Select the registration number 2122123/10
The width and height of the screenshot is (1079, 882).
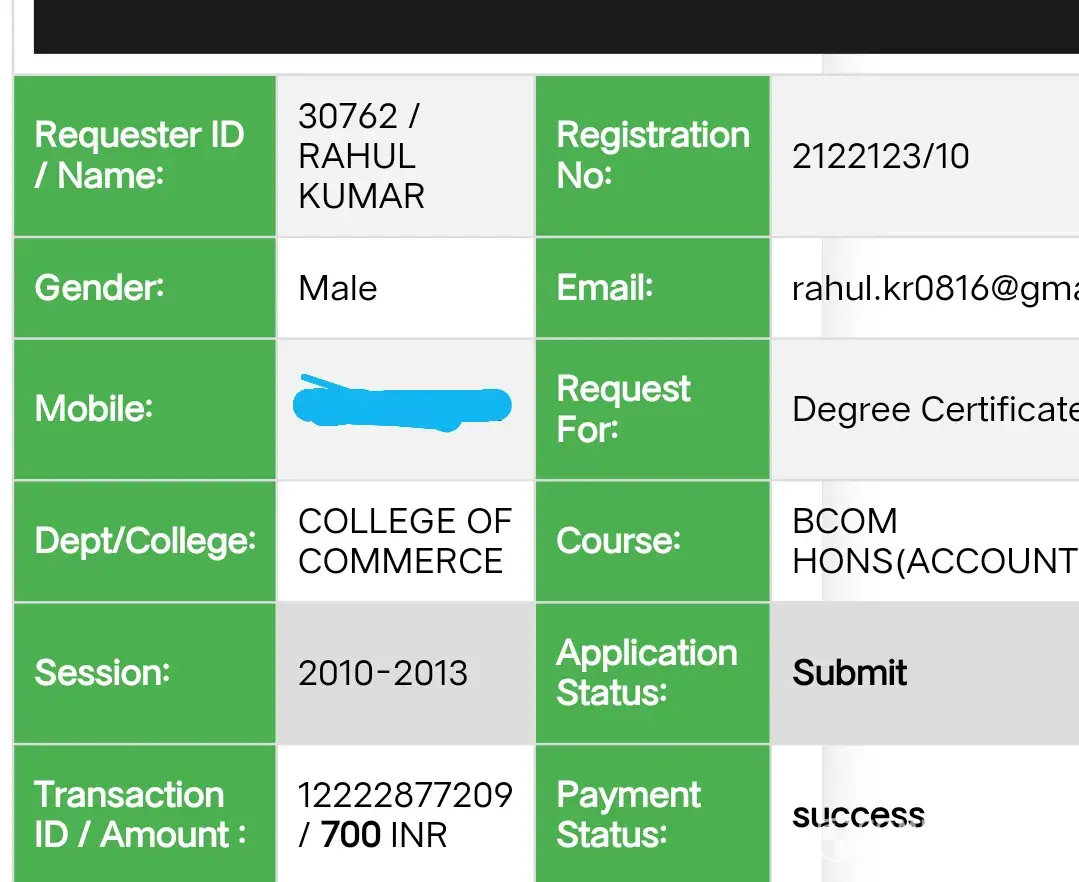[x=880, y=156]
